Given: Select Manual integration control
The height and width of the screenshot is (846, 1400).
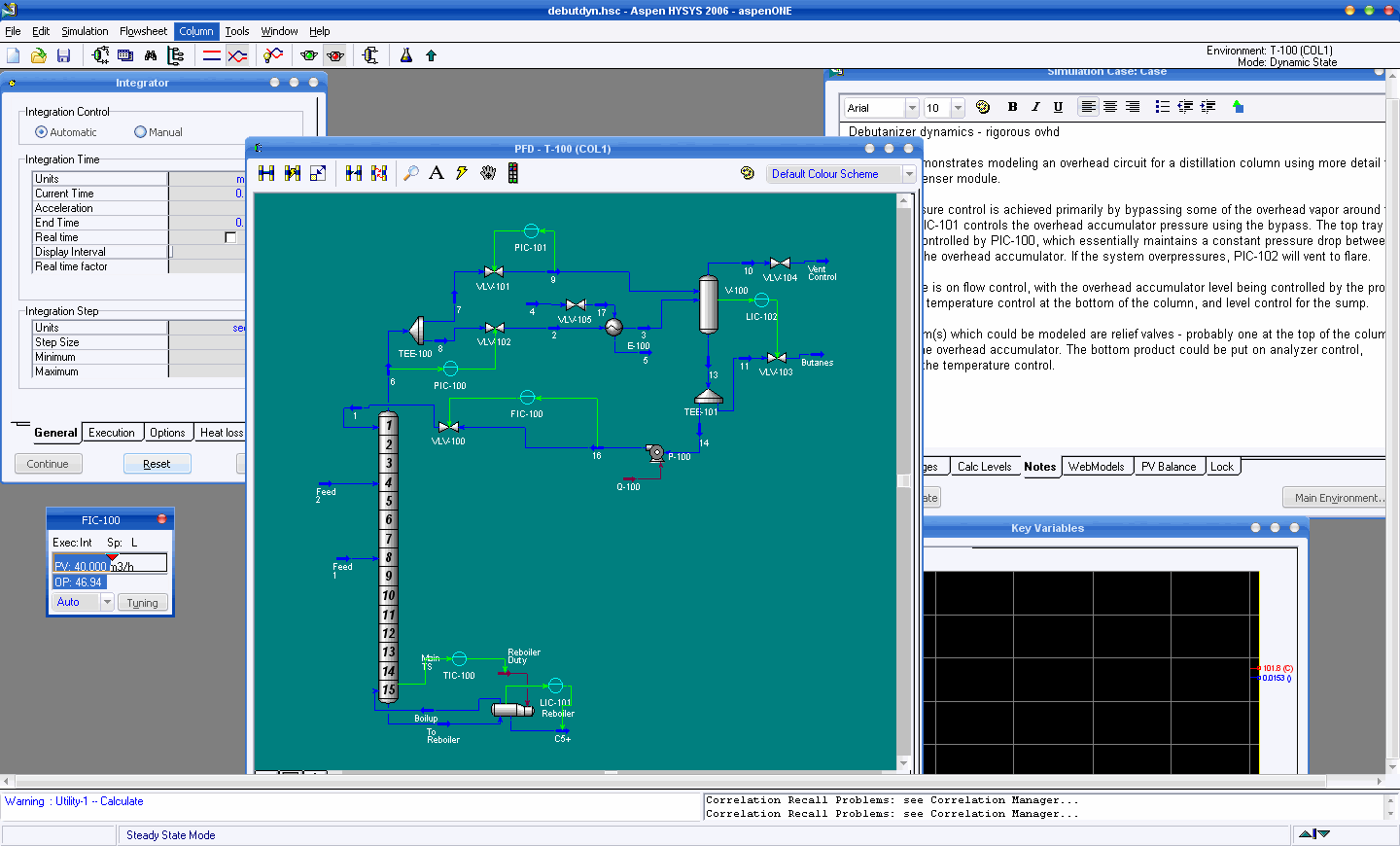Looking at the screenshot, I should click(158, 132).
